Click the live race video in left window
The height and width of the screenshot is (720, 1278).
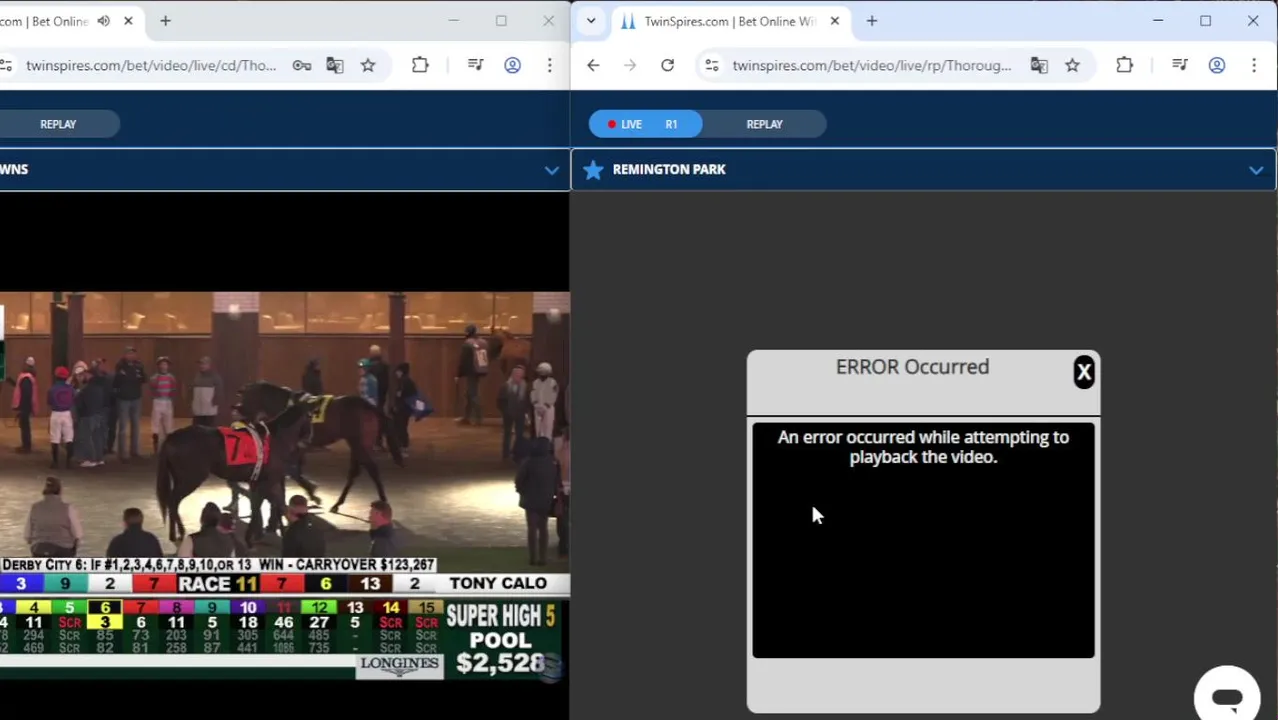[x=285, y=485]
